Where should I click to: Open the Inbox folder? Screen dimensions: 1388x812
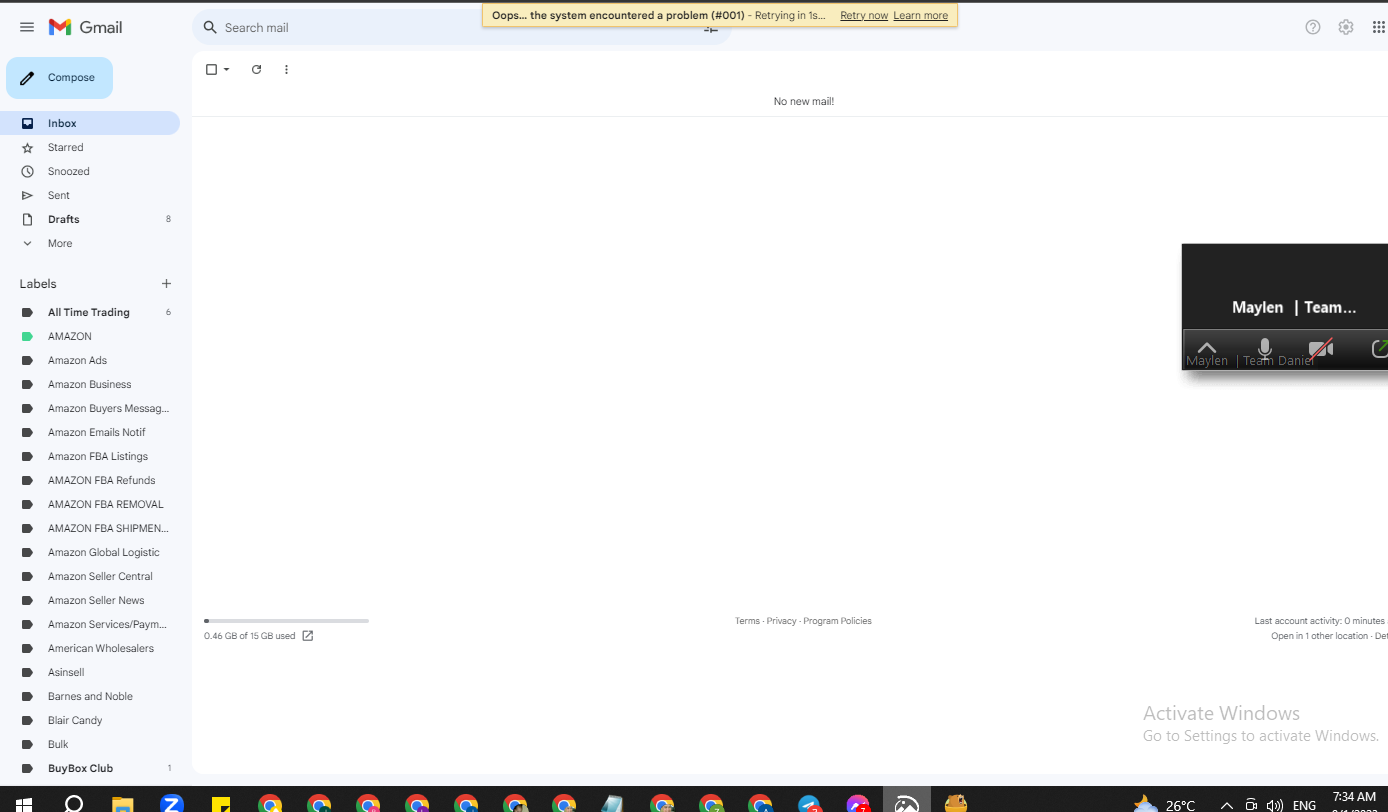(x=90, y=123)
